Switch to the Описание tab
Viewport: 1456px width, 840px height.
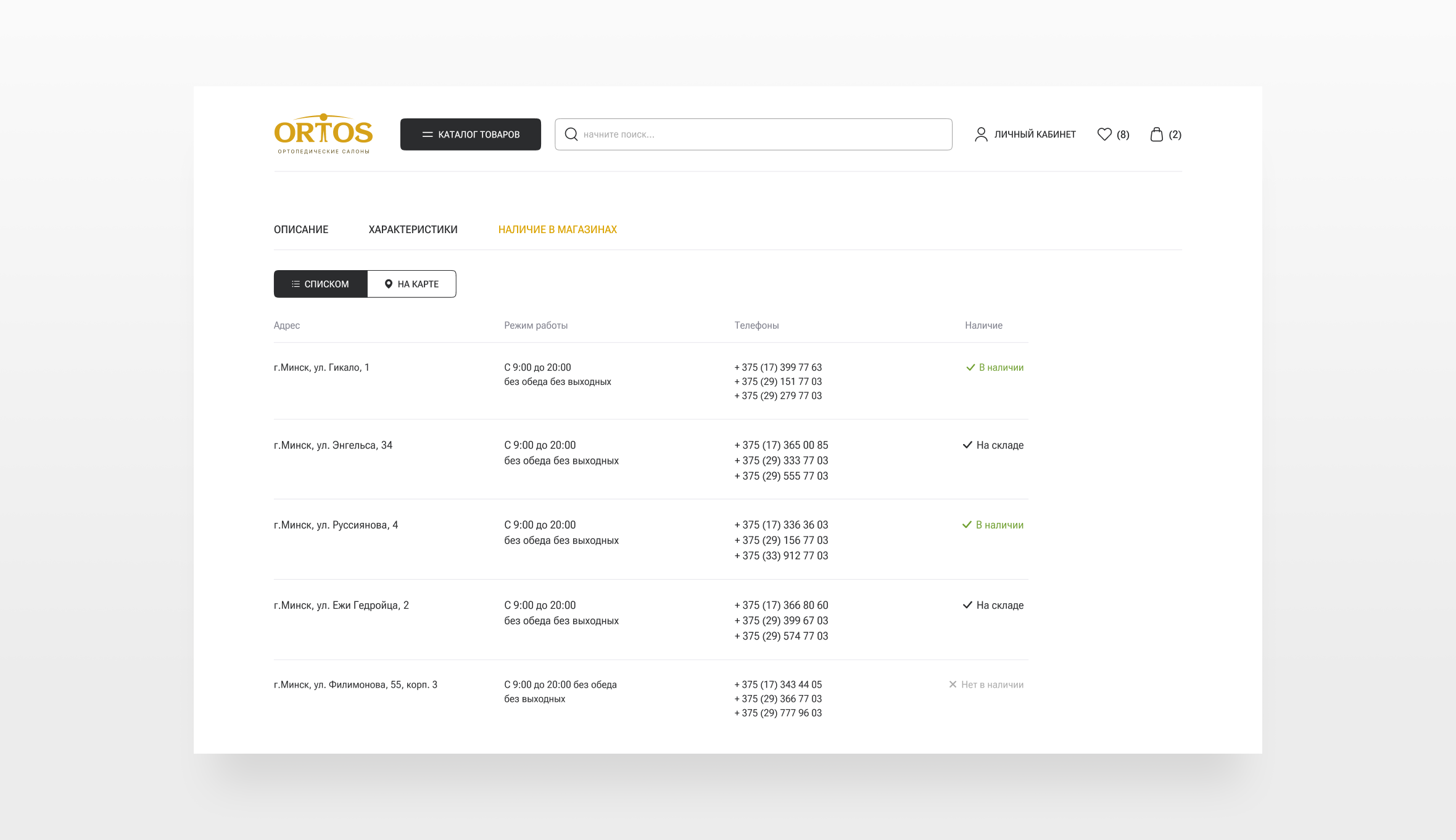tap(301, 229)
